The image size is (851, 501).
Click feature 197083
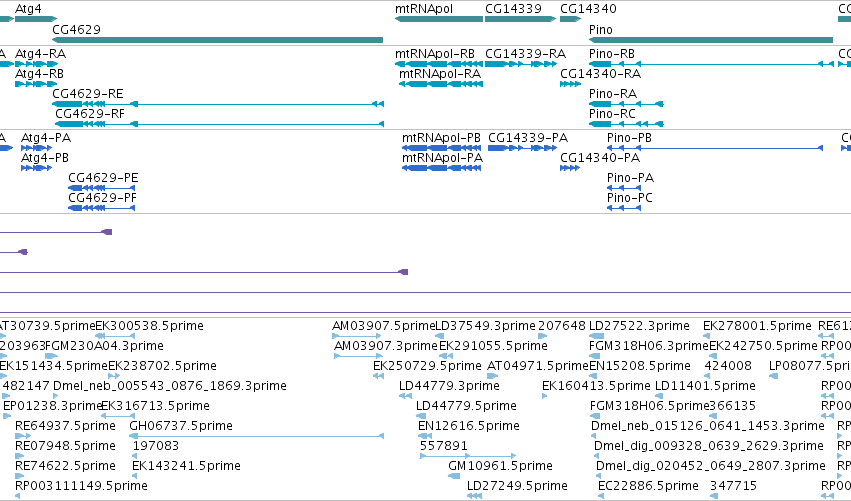[x=156, y=446]
